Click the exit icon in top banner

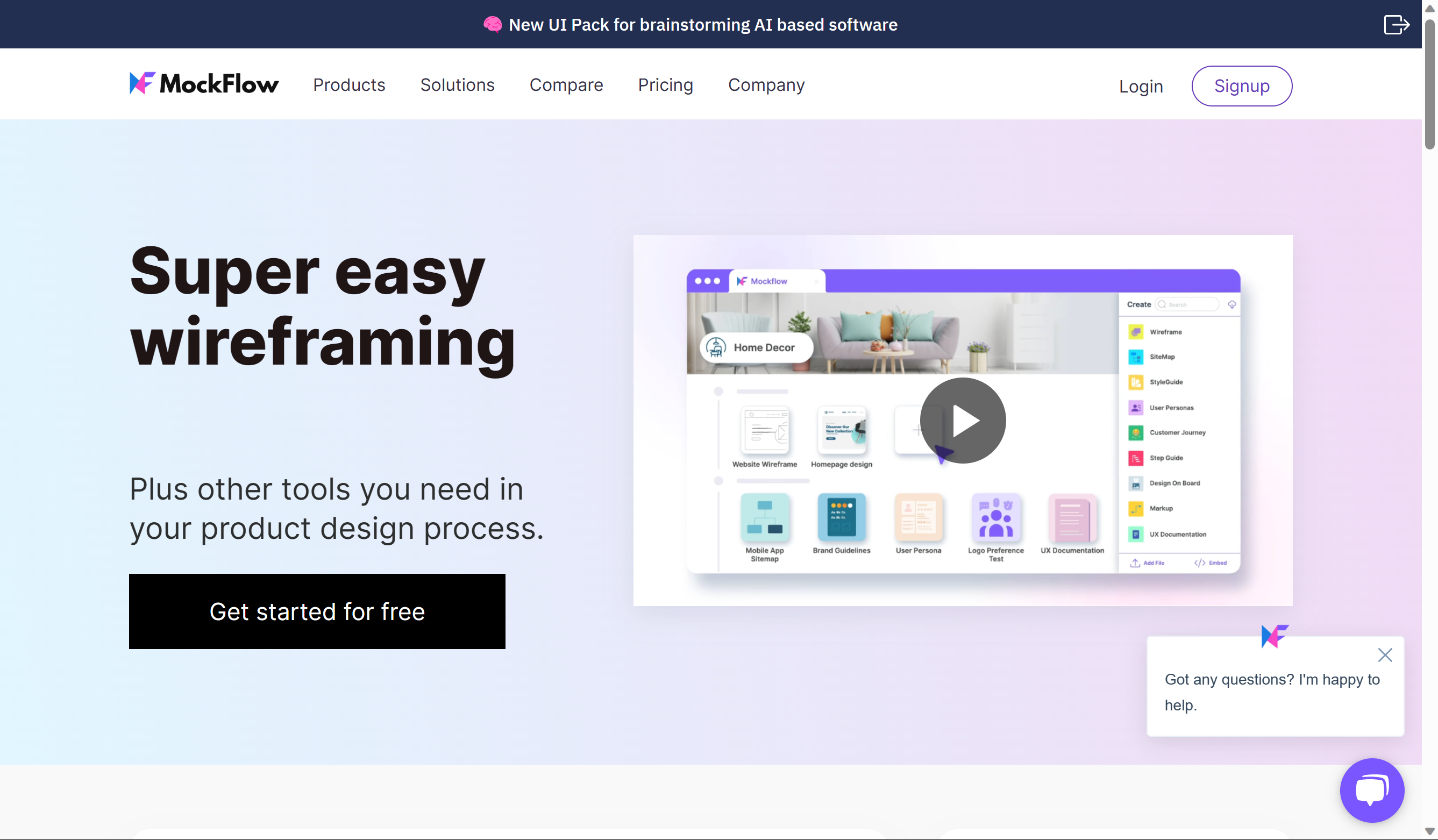pos(1397,25)
